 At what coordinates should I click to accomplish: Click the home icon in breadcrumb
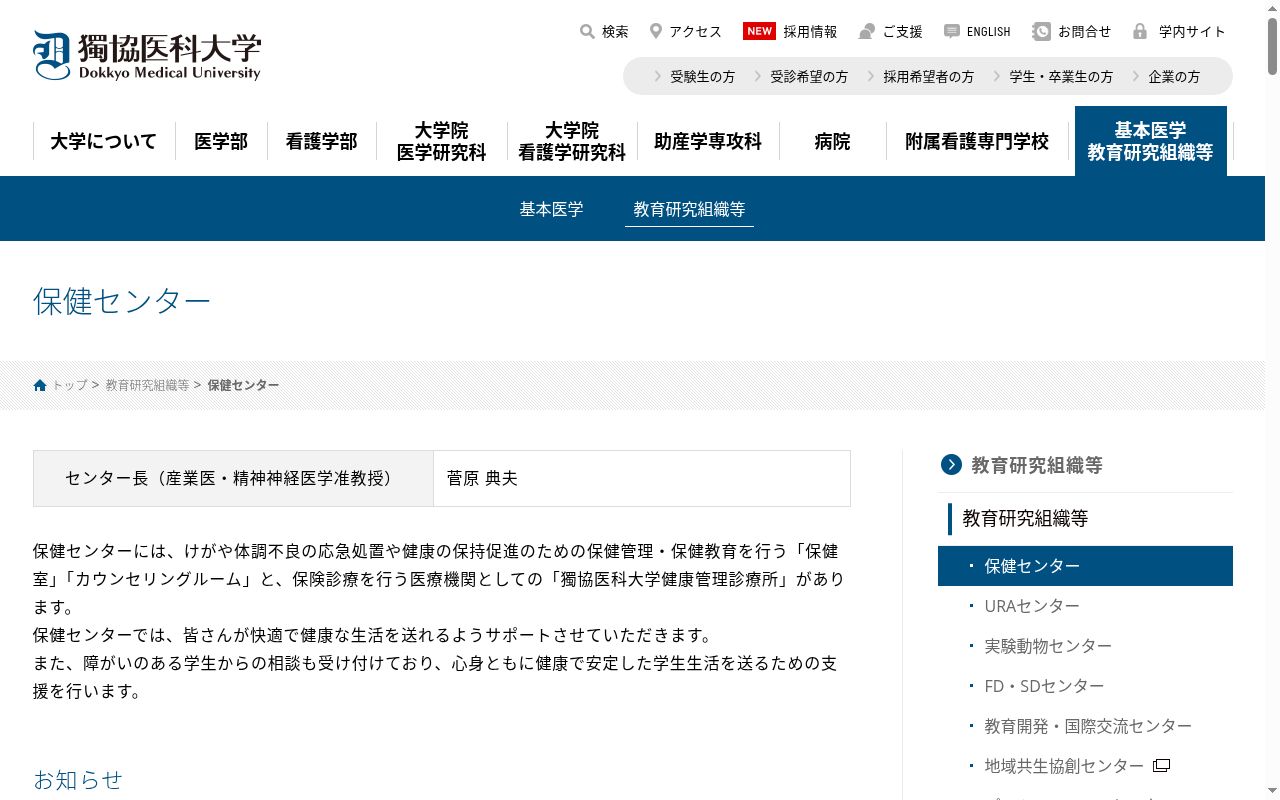coord(40,385)
